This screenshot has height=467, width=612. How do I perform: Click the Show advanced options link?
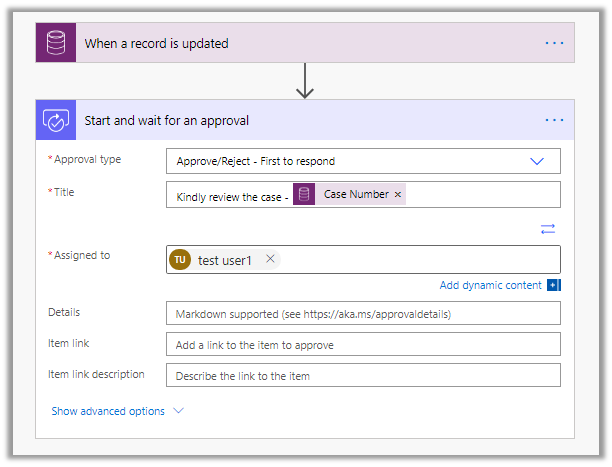pos(108,411)
